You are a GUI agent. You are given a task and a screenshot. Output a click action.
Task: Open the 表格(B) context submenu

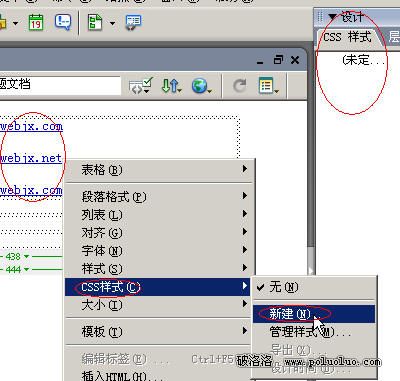point(159,170)
